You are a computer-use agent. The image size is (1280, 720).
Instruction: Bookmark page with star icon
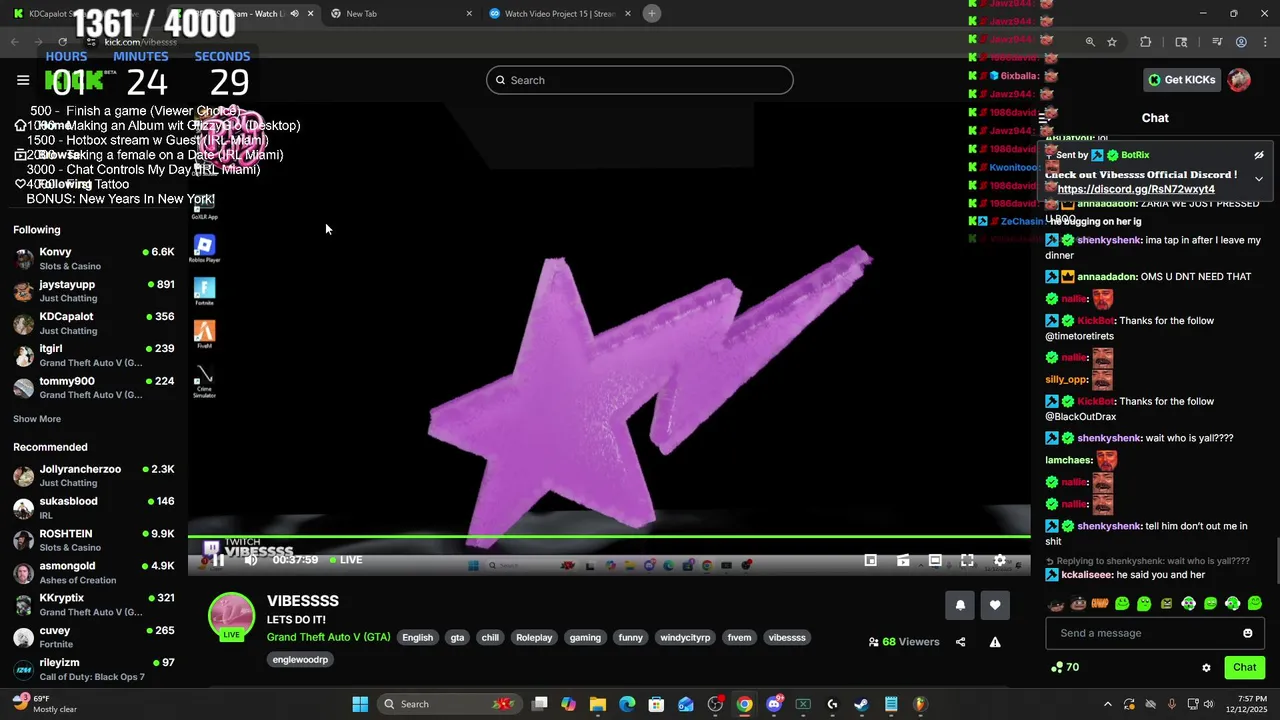pos(1112,42)
